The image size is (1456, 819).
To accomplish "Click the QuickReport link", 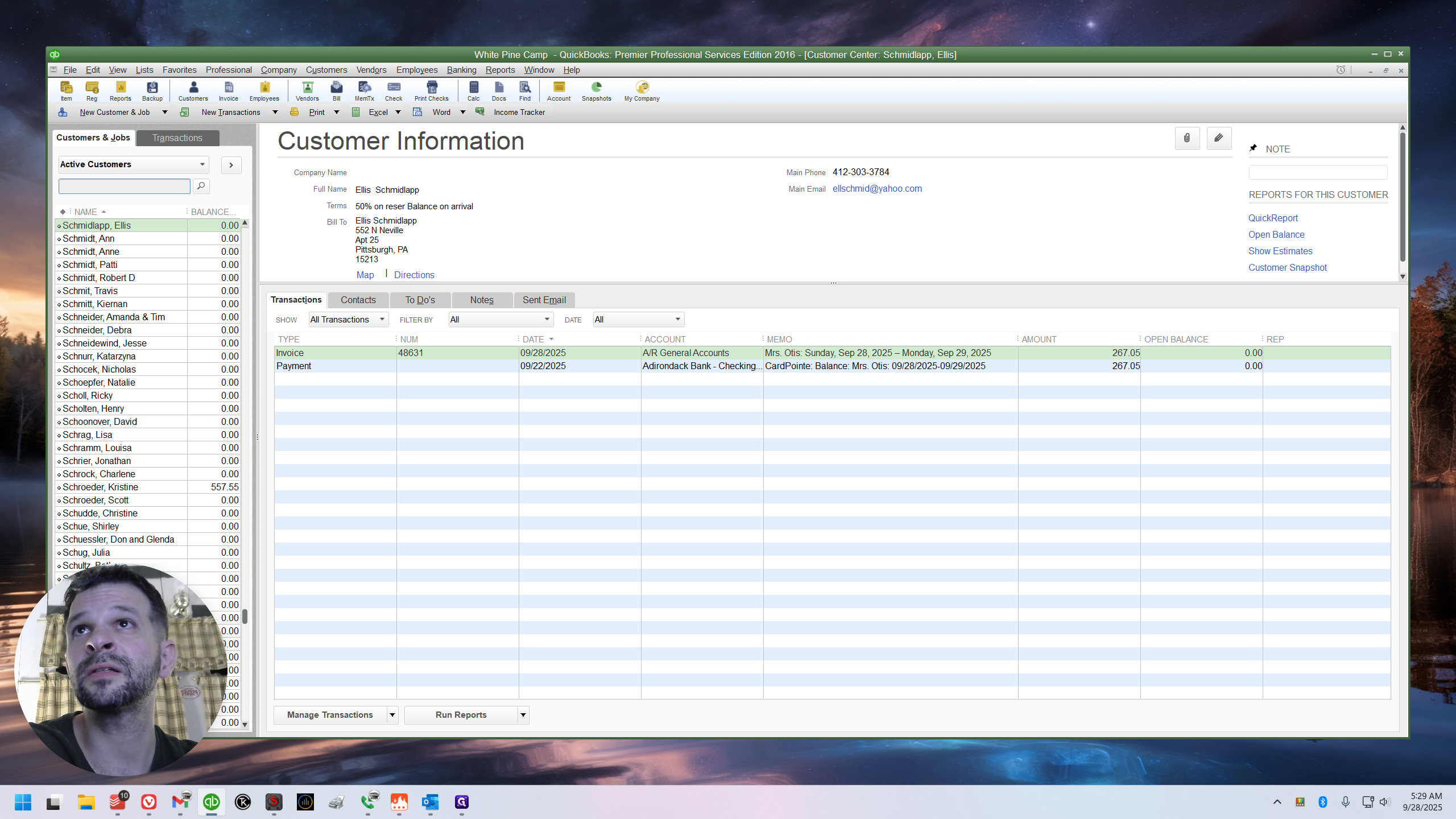I will pyautogui.click(x=1273, y=218).
